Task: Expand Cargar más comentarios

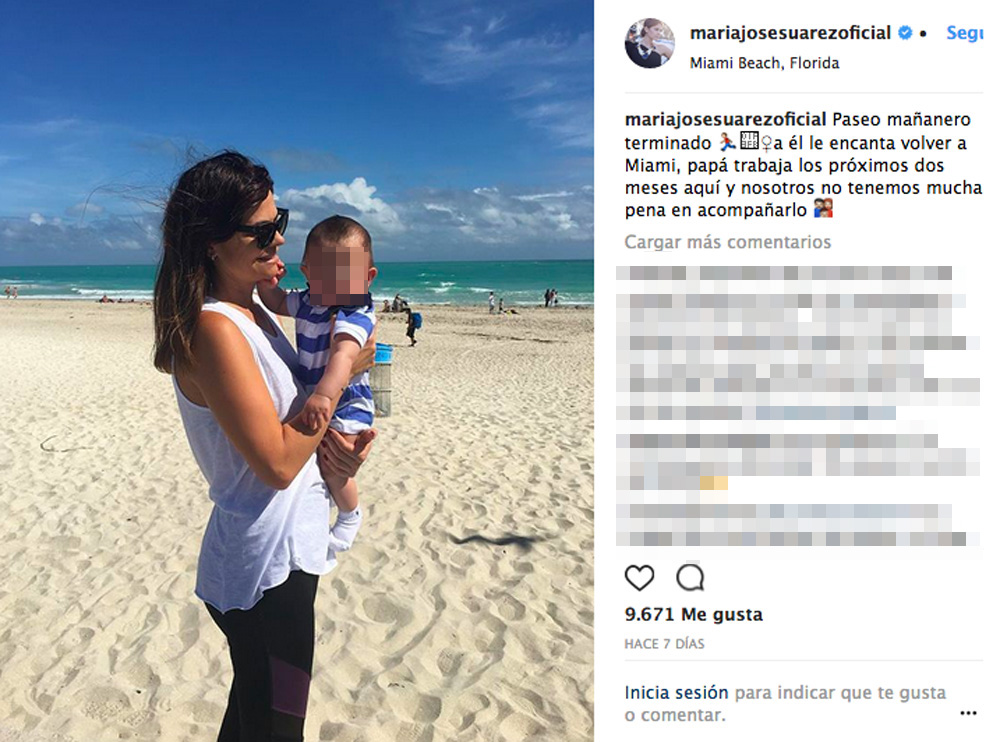Action: tap(728, 242)
